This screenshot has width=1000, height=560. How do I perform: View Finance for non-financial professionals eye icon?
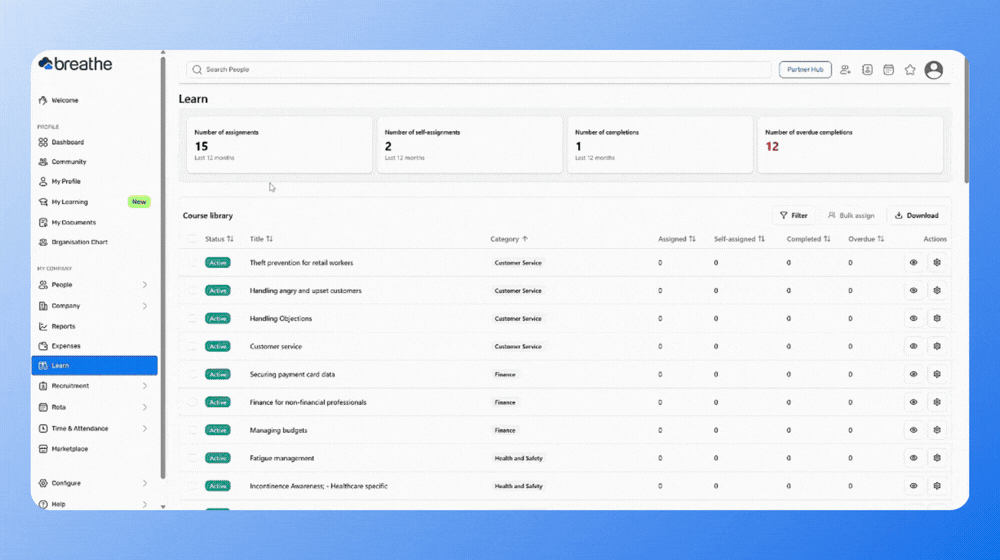[913, 402]
